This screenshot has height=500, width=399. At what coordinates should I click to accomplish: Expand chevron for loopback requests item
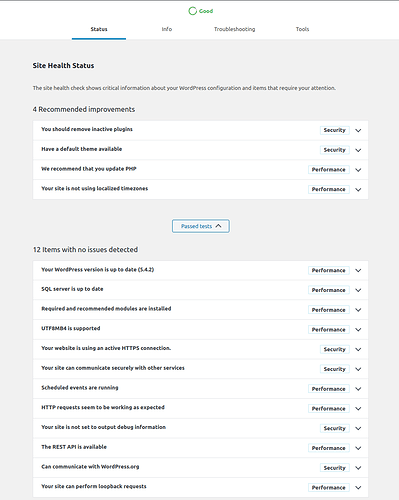358,487
